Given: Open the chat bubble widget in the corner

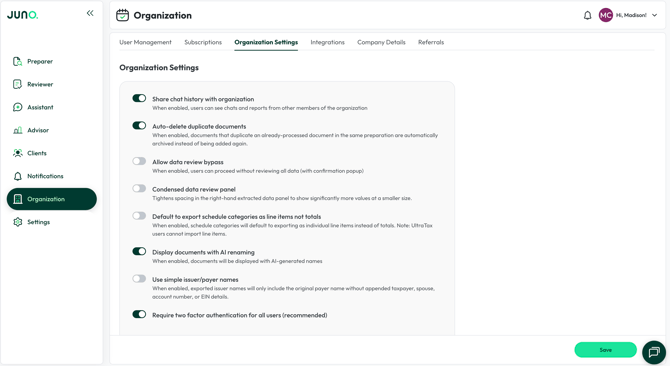Looking at the screenshot, I should coord(654,352).
